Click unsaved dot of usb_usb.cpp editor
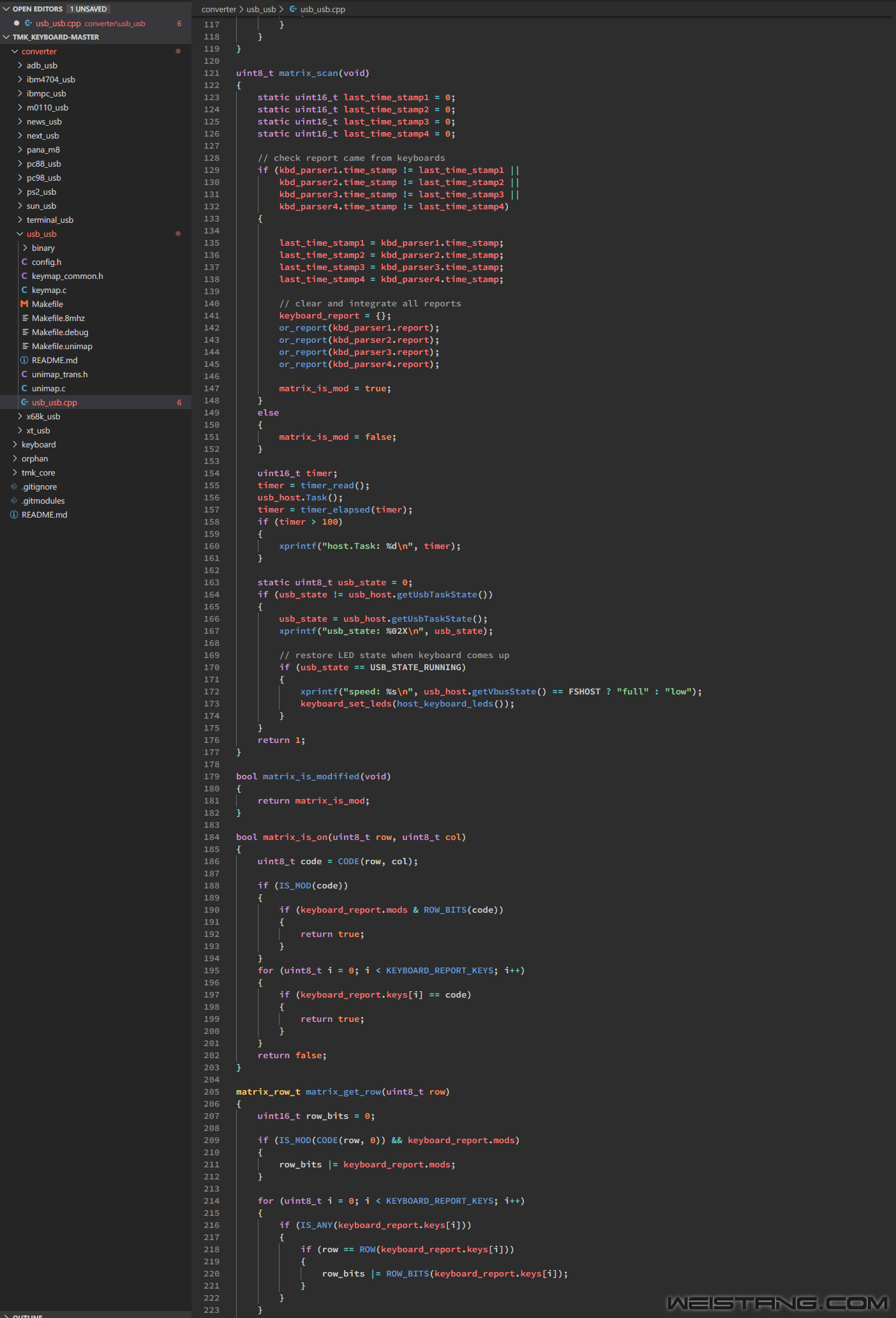The height and width of the screenshot is (1318, 896). pyautogui.click(x=17, y=23)
